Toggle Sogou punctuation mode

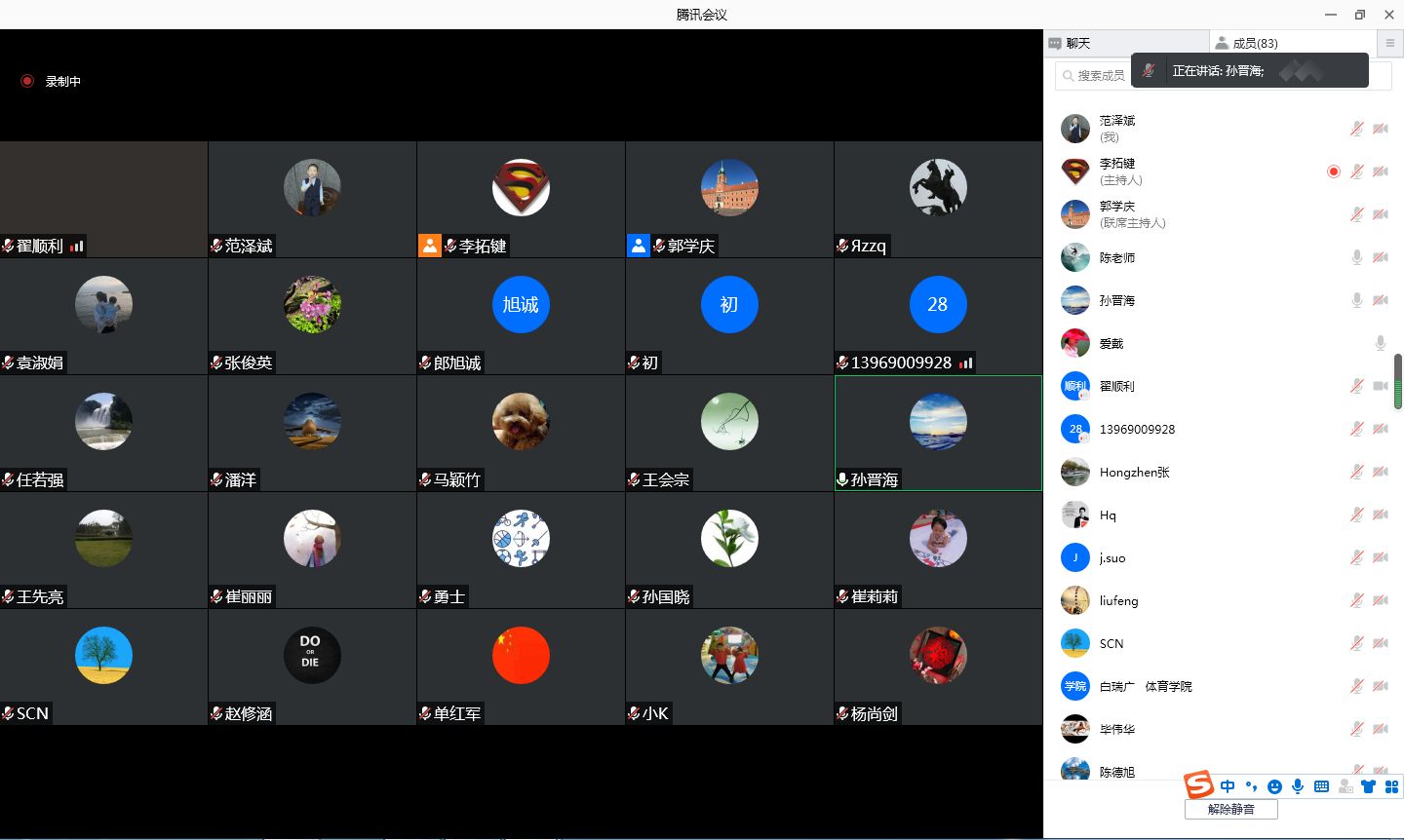[x=1251, y=786]
